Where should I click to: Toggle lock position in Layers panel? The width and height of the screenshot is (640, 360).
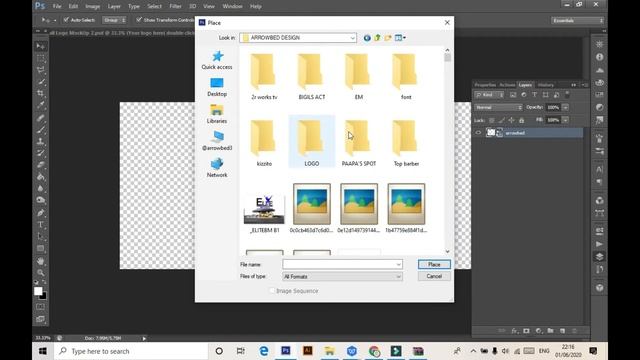click(511, 120)
